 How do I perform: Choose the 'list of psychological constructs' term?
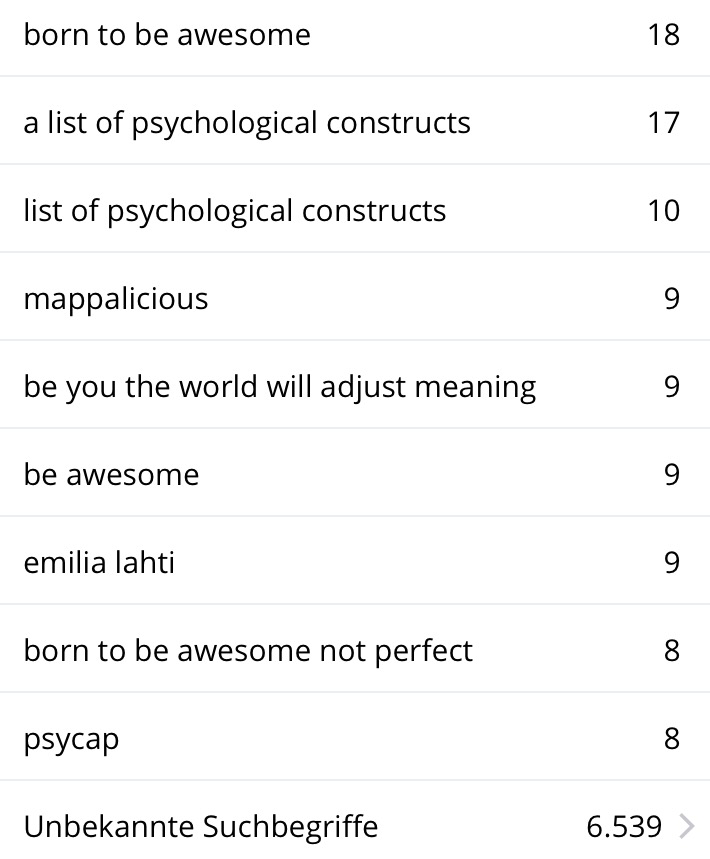click(235, 211)
